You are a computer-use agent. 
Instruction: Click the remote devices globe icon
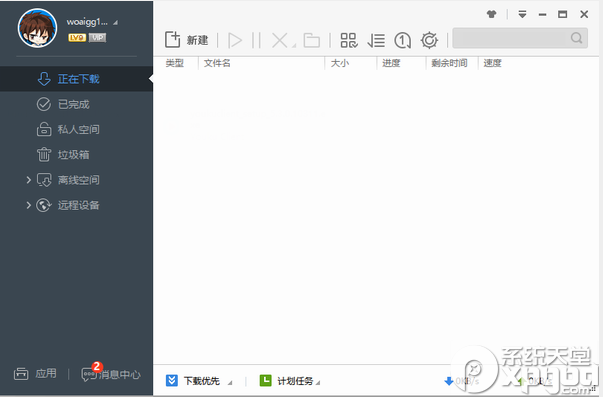pyautogui.click(x=43, y=205)
